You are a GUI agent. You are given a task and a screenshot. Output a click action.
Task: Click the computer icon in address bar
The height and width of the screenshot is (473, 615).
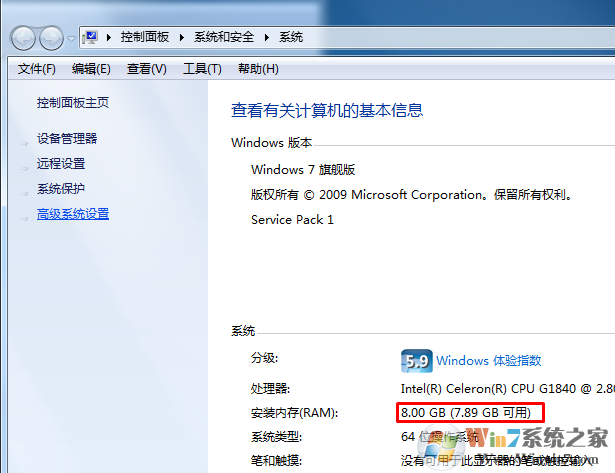[x=90, y=37]
